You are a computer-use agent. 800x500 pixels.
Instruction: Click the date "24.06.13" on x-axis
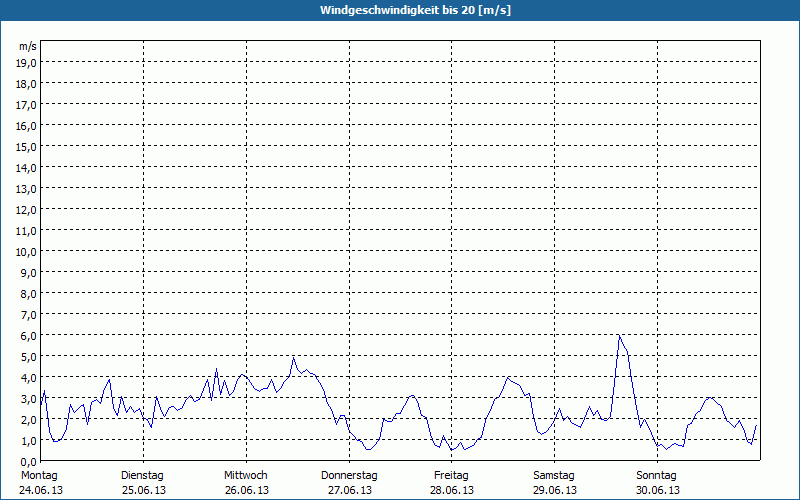(x=39, y=490)
